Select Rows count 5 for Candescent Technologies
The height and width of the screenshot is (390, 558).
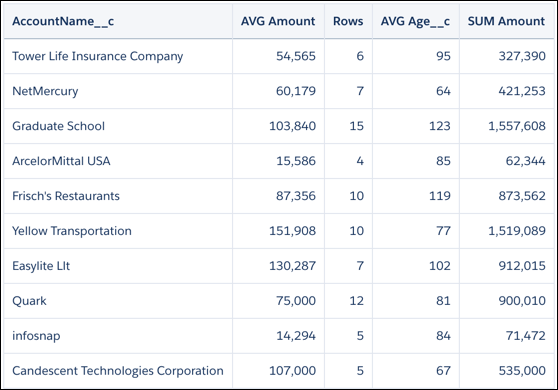[x=360, y=371]
